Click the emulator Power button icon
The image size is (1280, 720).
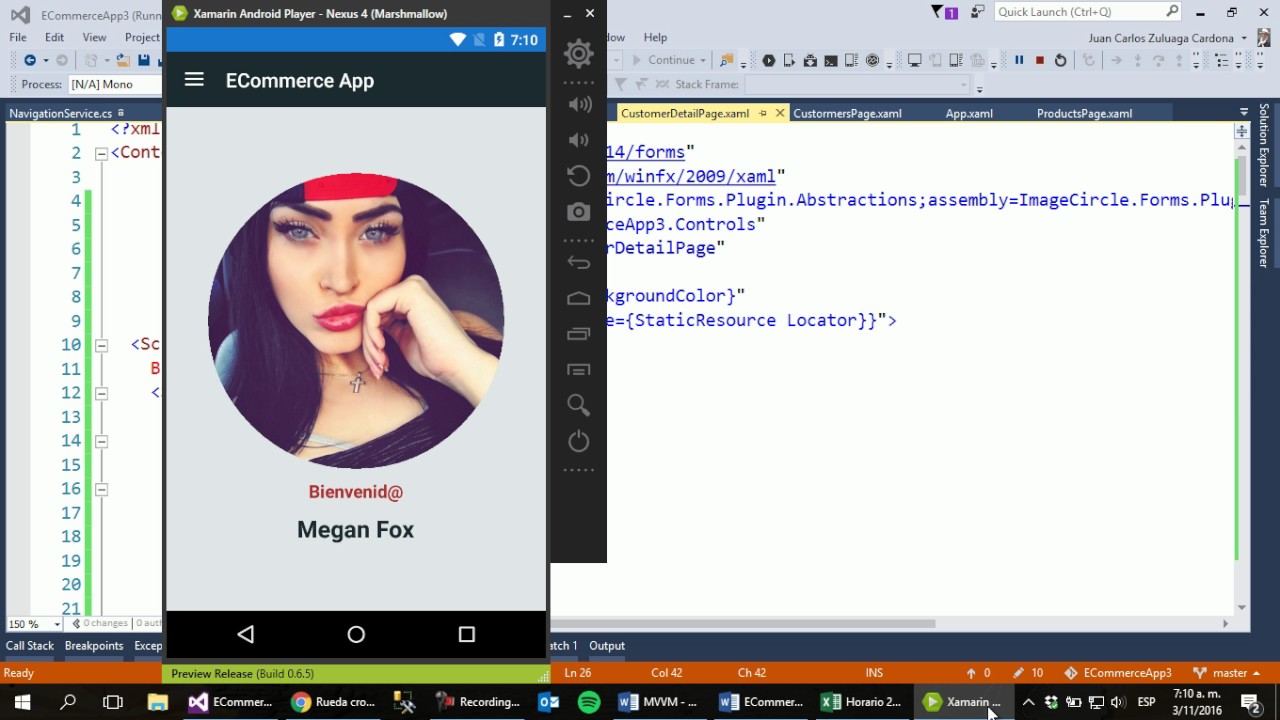pos(578,441)
